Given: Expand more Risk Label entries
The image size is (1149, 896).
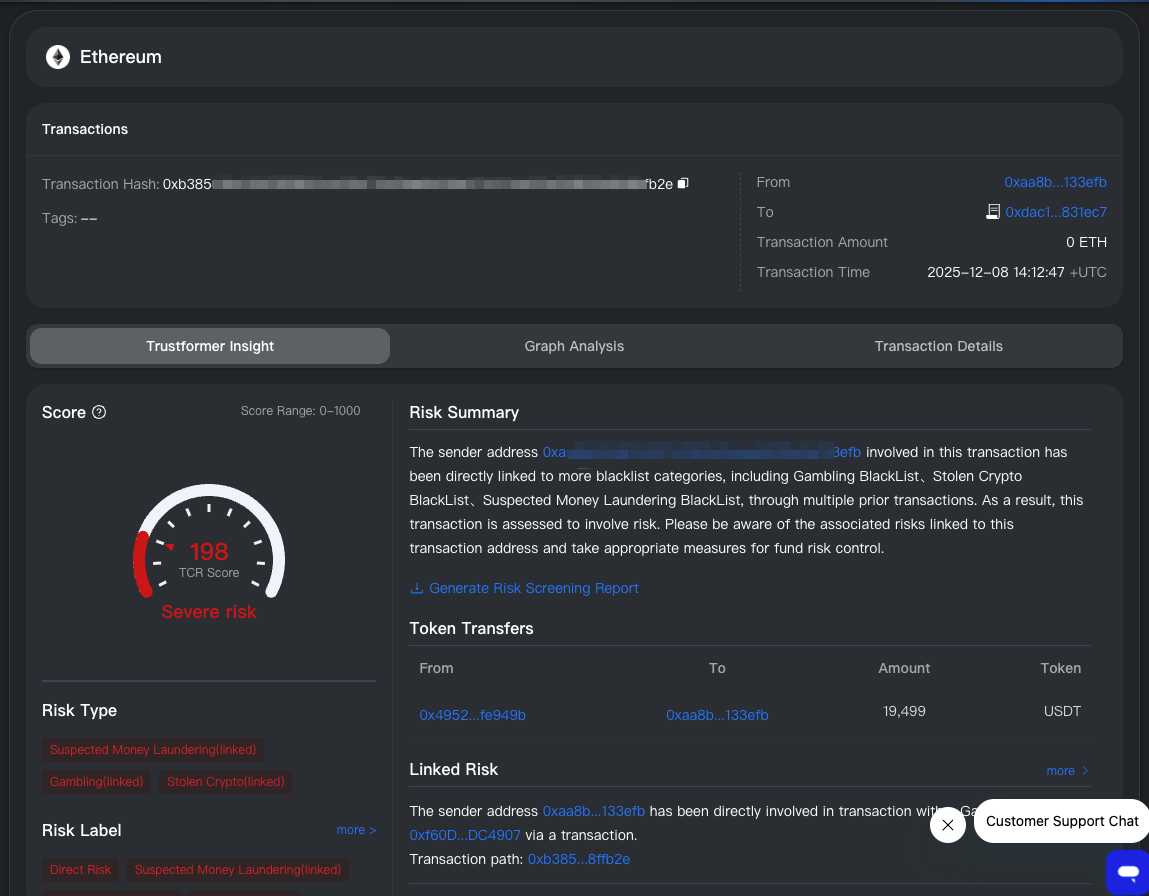Looking at the screenshot, I should tap(356, 829).
